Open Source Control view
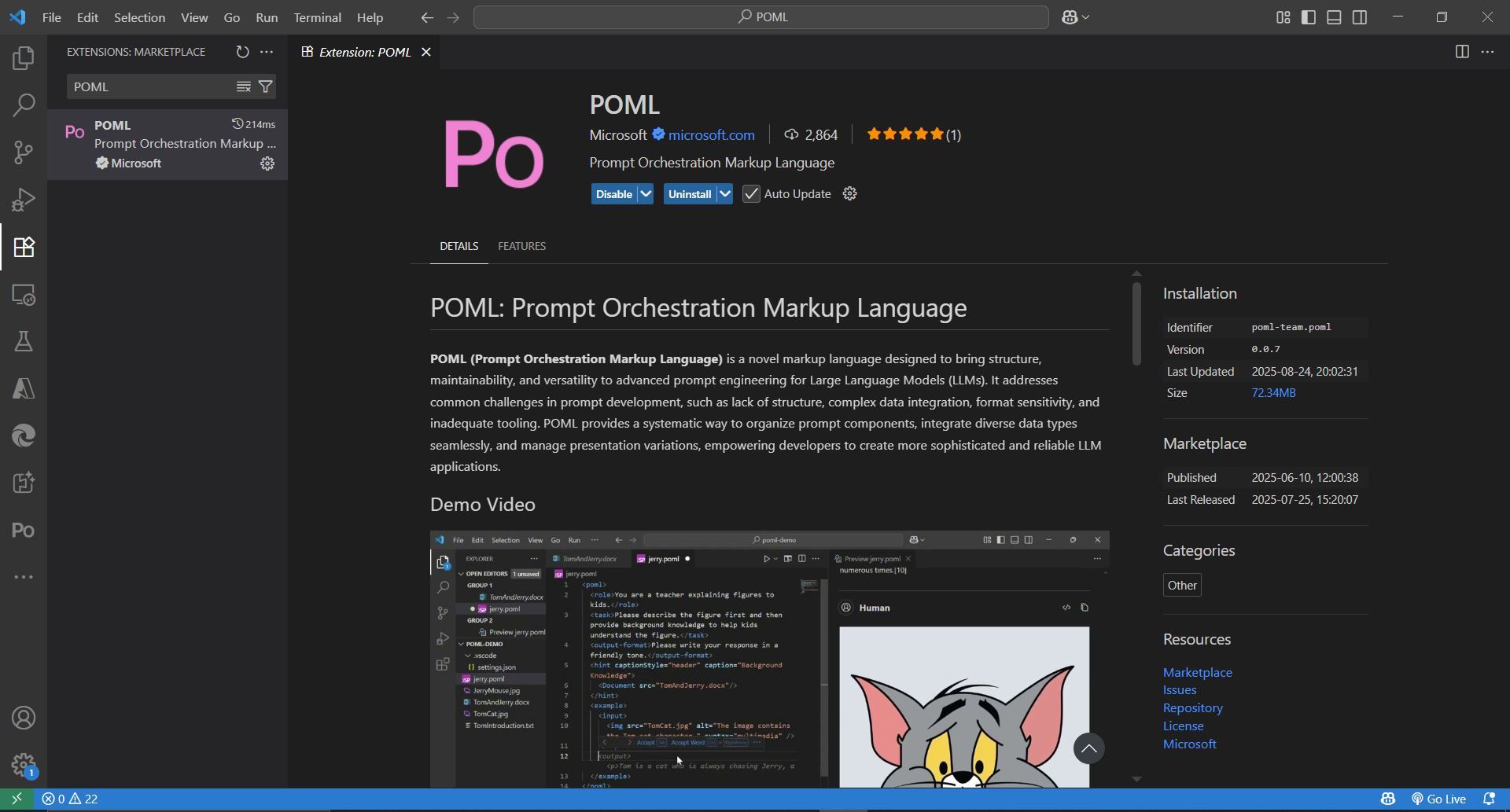 [x=24, y=152]
